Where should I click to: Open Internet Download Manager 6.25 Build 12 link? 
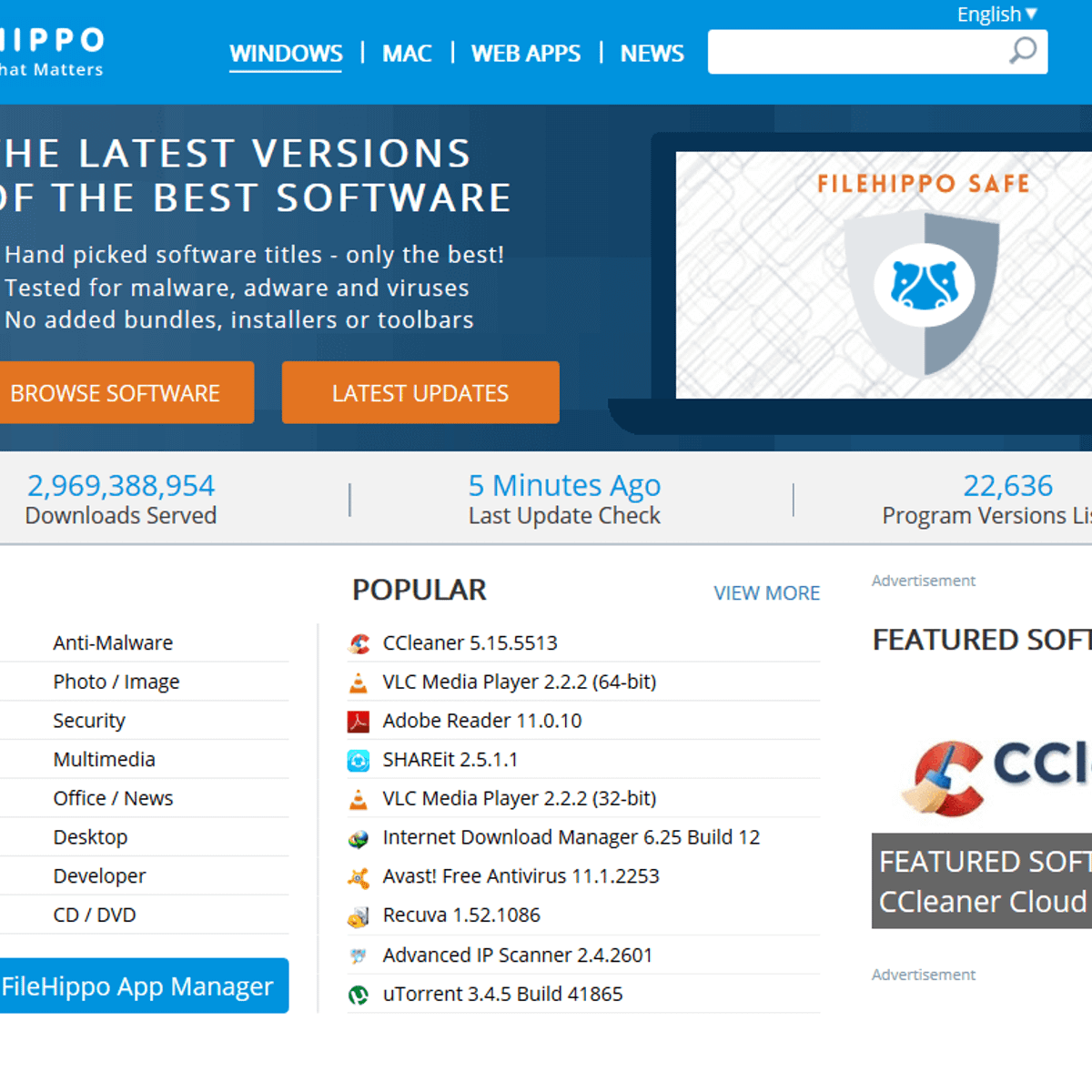tap(571, 837)
